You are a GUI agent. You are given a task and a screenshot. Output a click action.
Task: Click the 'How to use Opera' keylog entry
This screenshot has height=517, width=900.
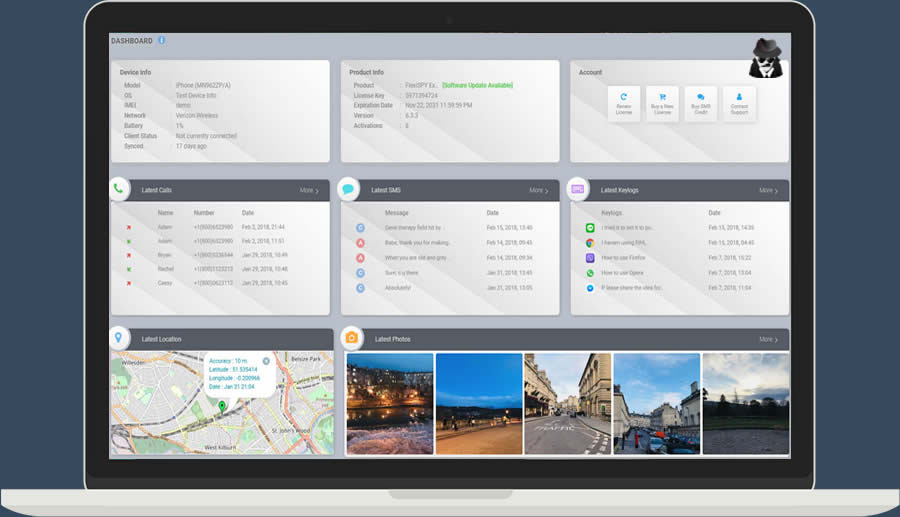(x=622, y=273)
